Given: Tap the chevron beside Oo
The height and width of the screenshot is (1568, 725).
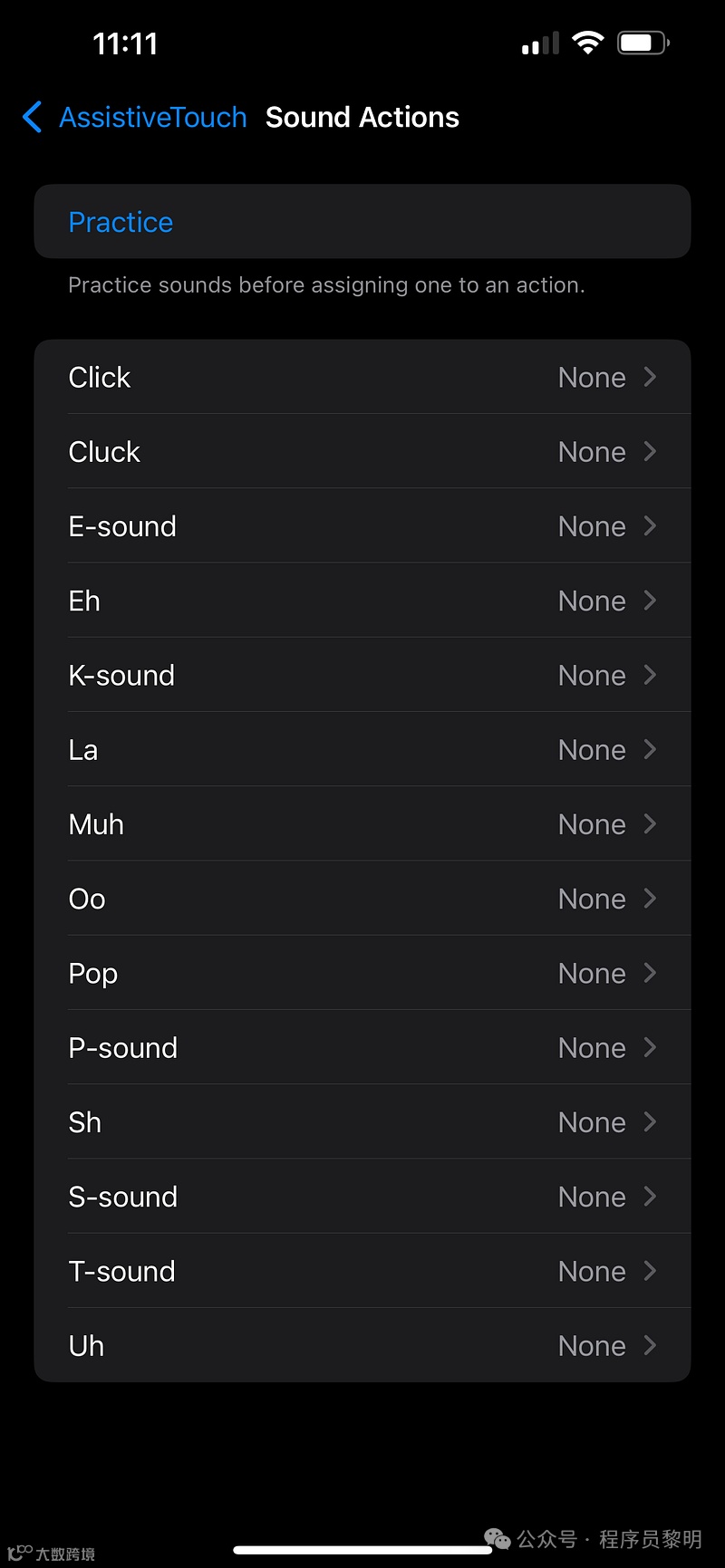Looking at the screenshot, I should point(650,899).
